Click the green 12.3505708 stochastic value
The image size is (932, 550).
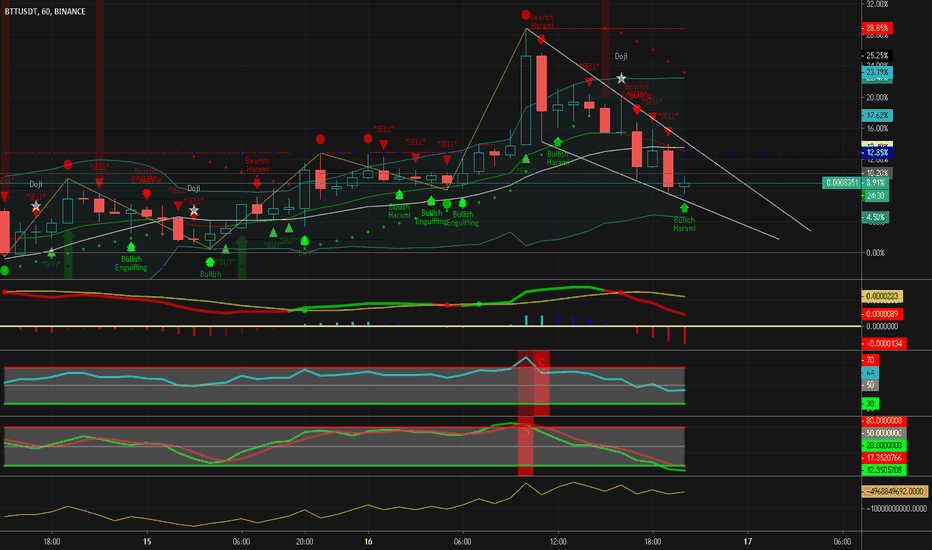pyautogui.click(x=884, y=470)
